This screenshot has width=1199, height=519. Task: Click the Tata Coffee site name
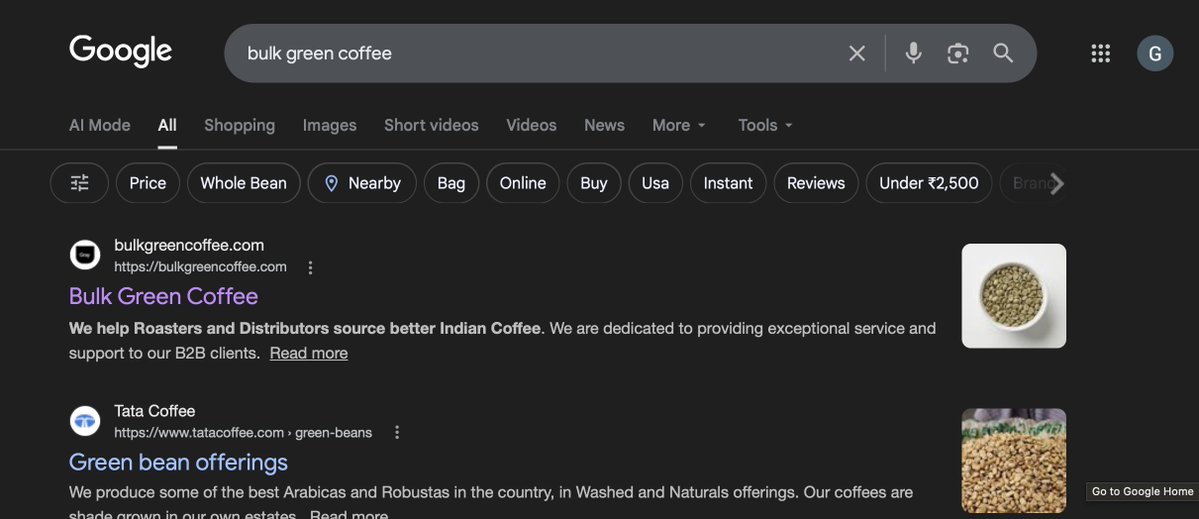[x=154, y=411]
